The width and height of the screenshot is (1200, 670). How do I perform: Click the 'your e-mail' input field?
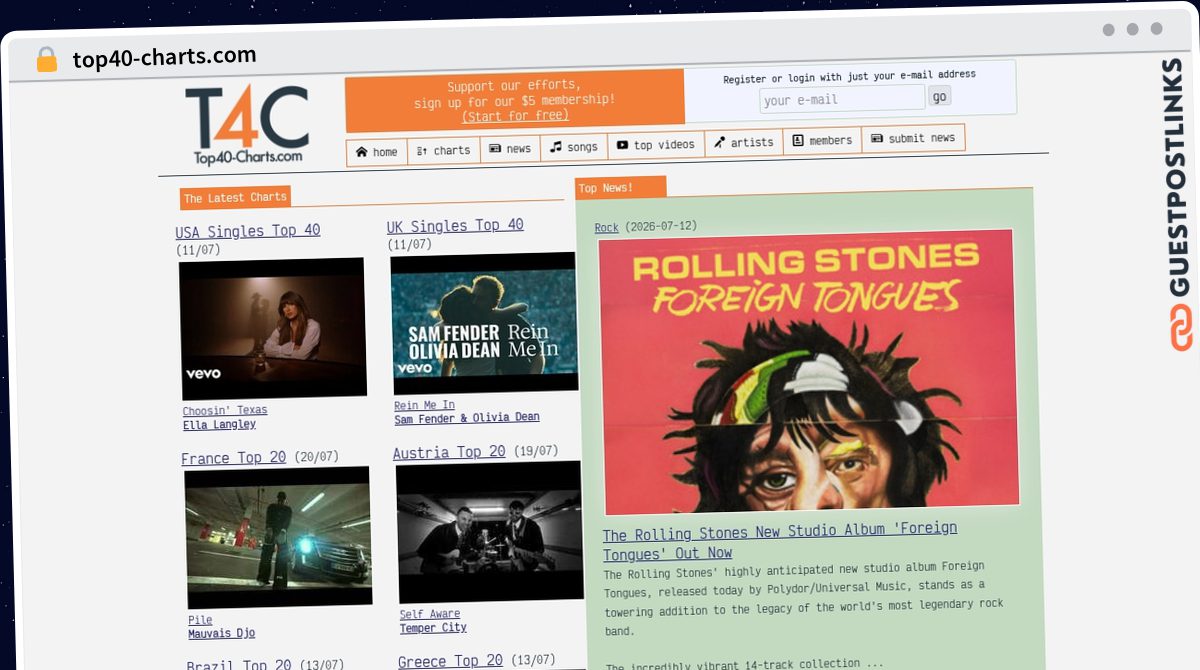(x=842, y=99)
